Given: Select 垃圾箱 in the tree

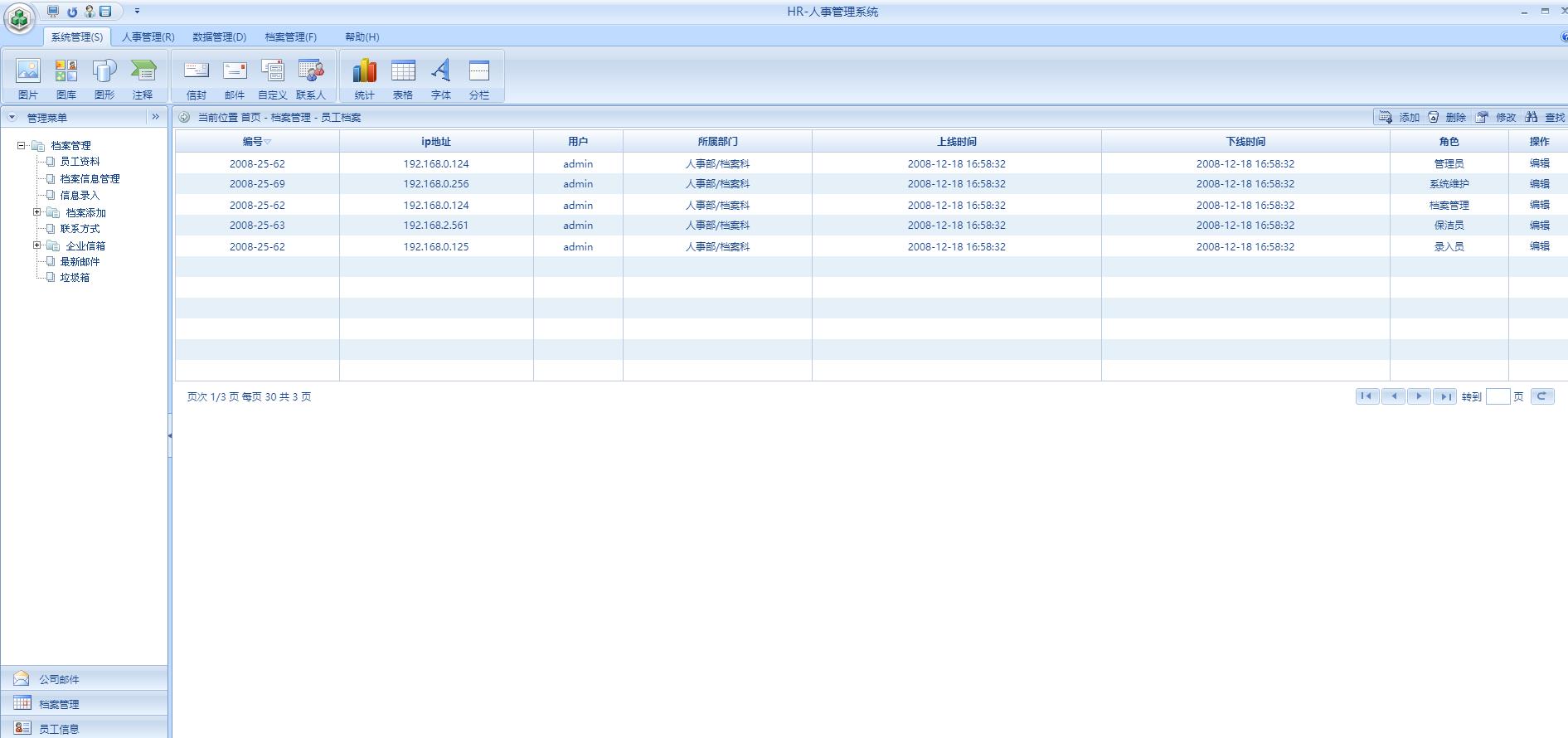Looking at the screenshot, I should tap(75, 277).
